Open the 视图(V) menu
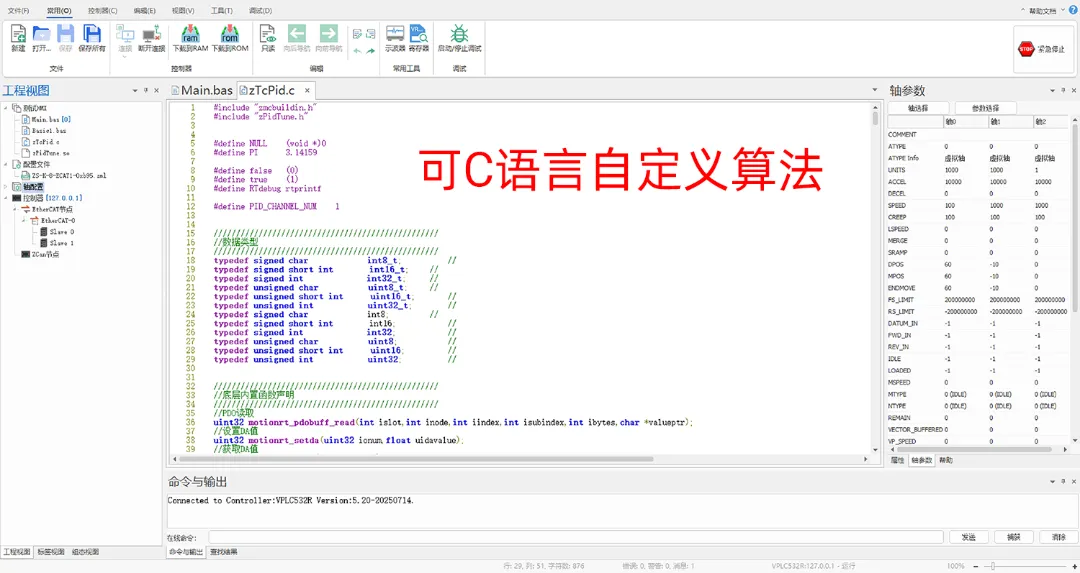Screen dimensions: 1080x573 point(183,10)
